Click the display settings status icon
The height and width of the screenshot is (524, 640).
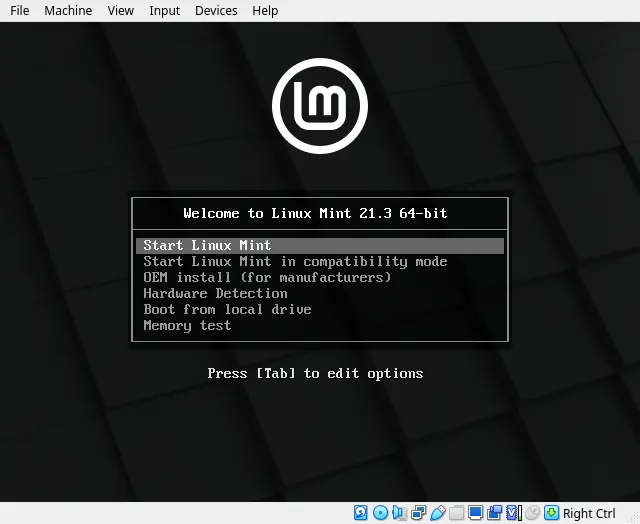(x=476, y=513)
